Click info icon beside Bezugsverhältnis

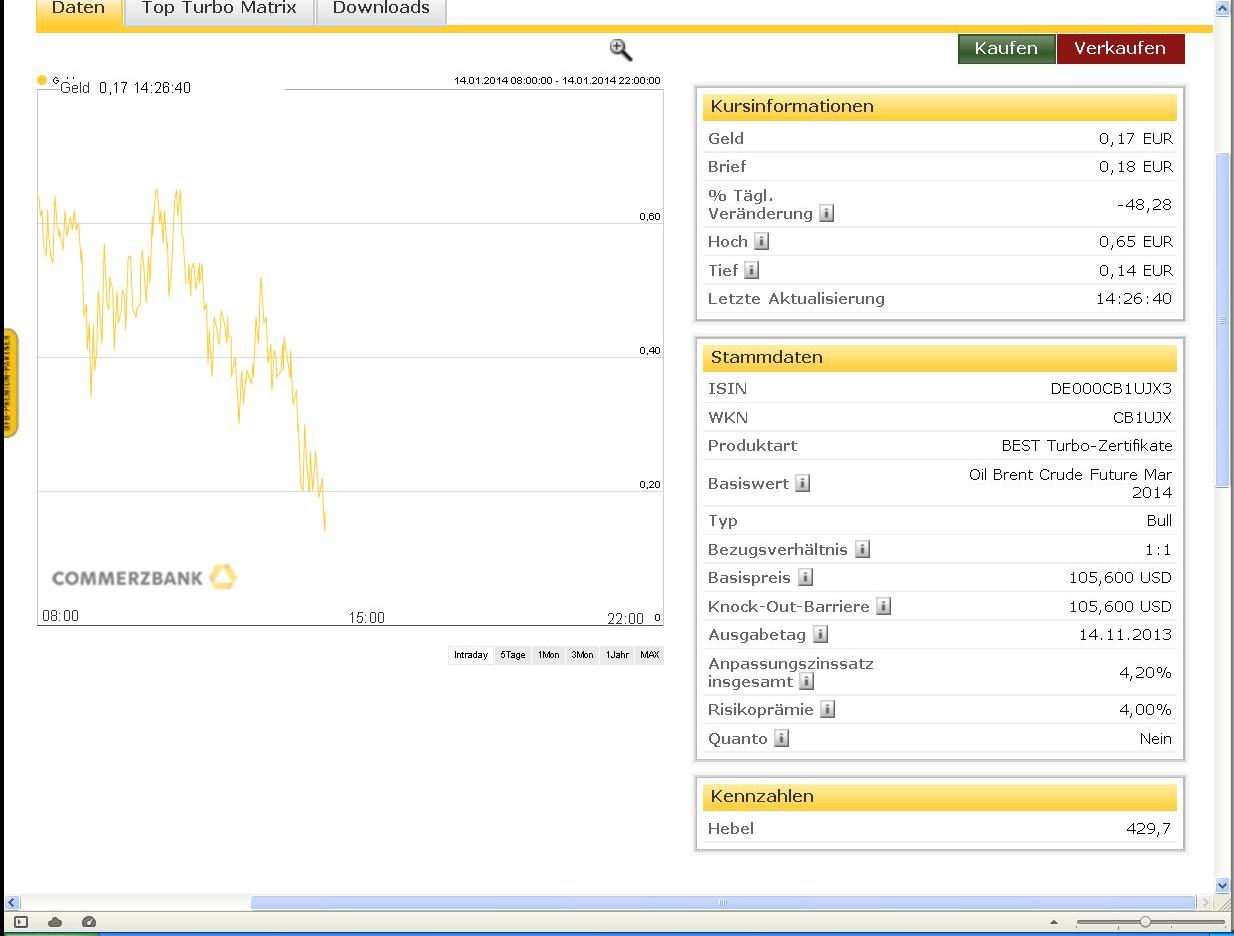tap(862, 549)
